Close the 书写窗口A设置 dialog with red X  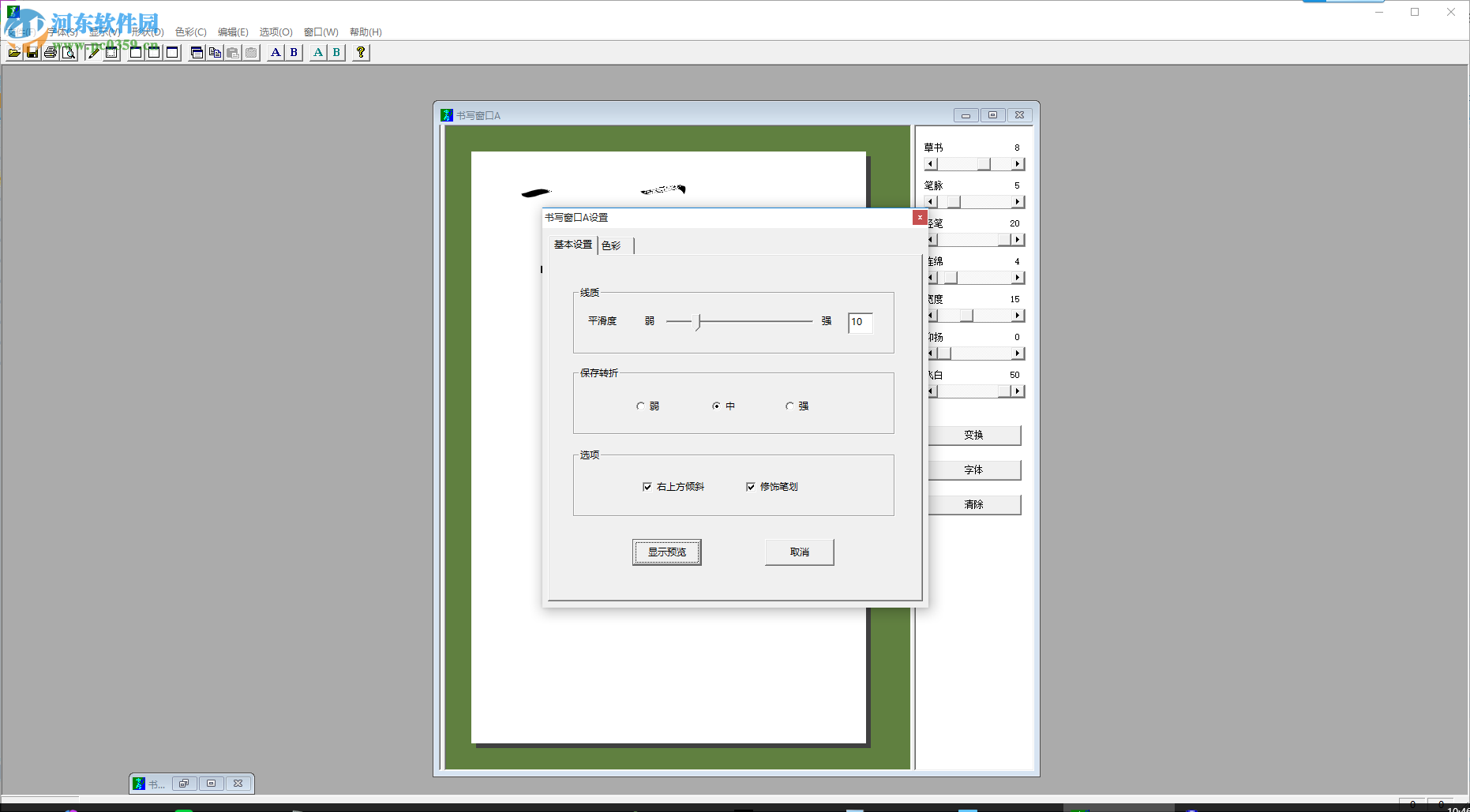[920, 217]
